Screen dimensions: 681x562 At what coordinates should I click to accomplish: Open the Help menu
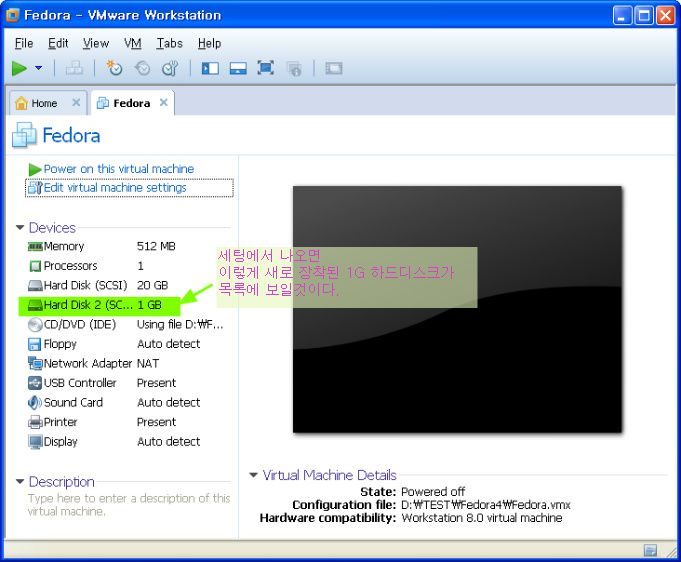tap(209, 43)
